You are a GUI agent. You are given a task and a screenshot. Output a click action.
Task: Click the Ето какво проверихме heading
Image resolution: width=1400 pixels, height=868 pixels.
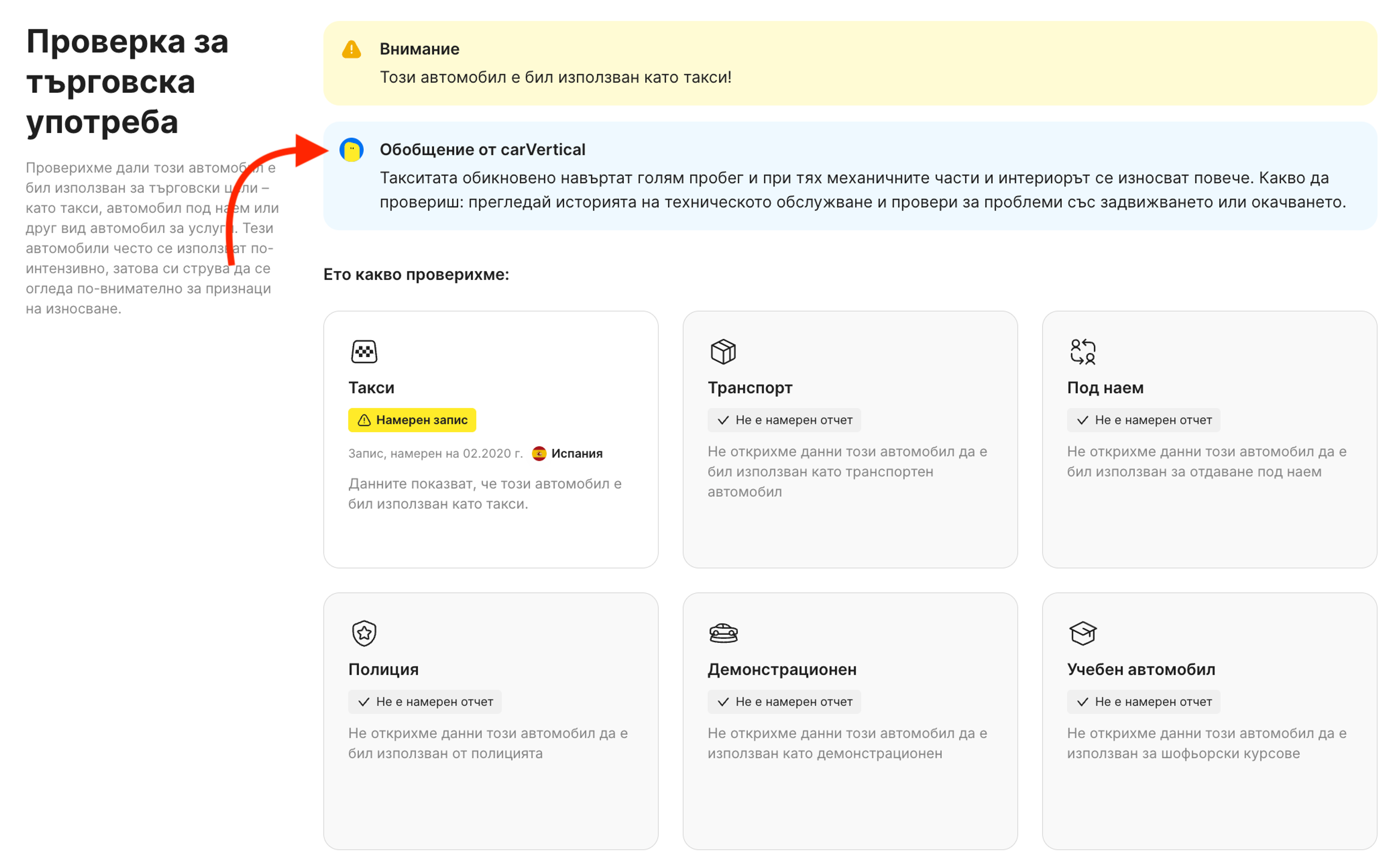click(415, 274)
